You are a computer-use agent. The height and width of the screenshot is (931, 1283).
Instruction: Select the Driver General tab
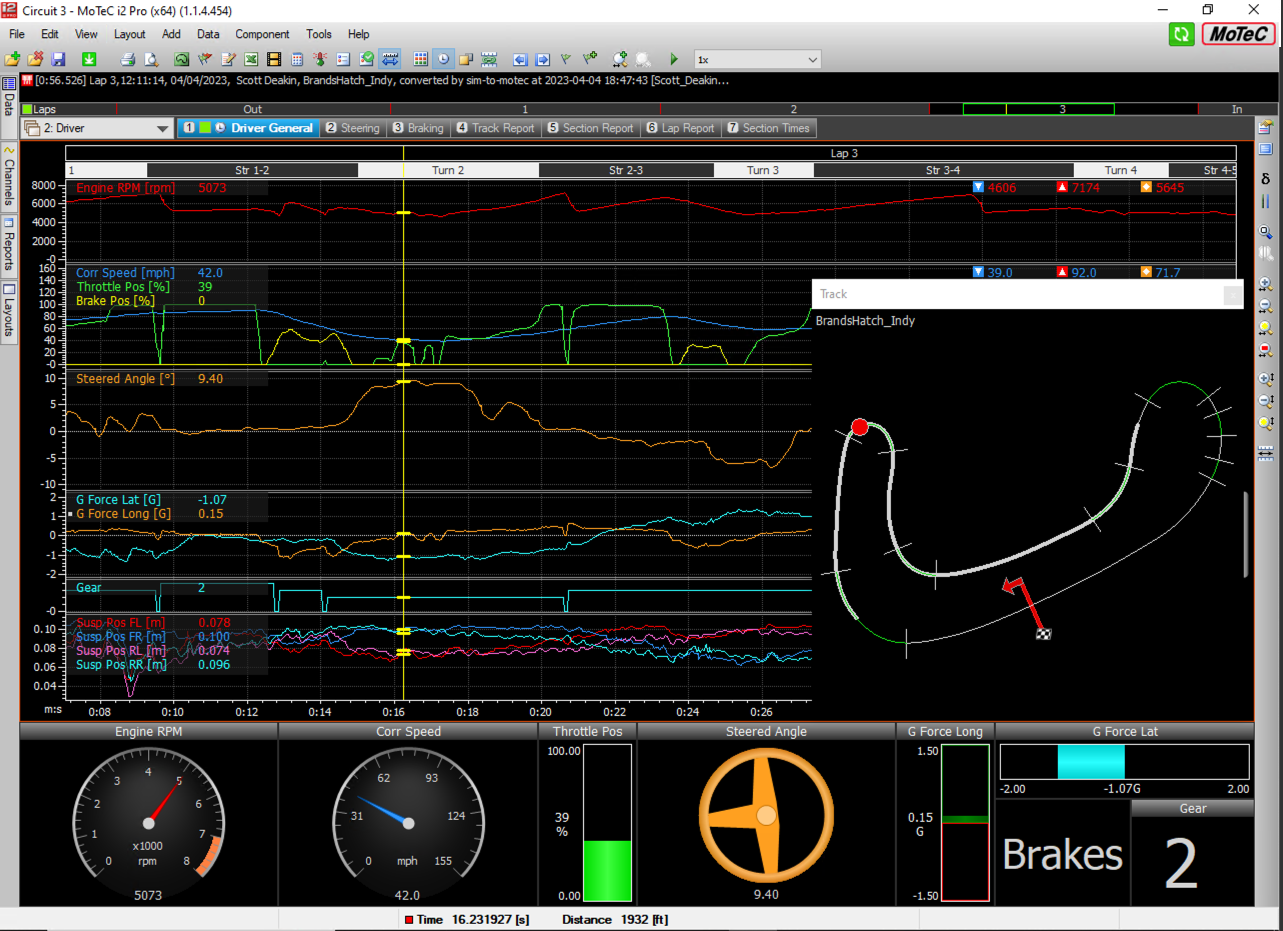tap(248, 128)
